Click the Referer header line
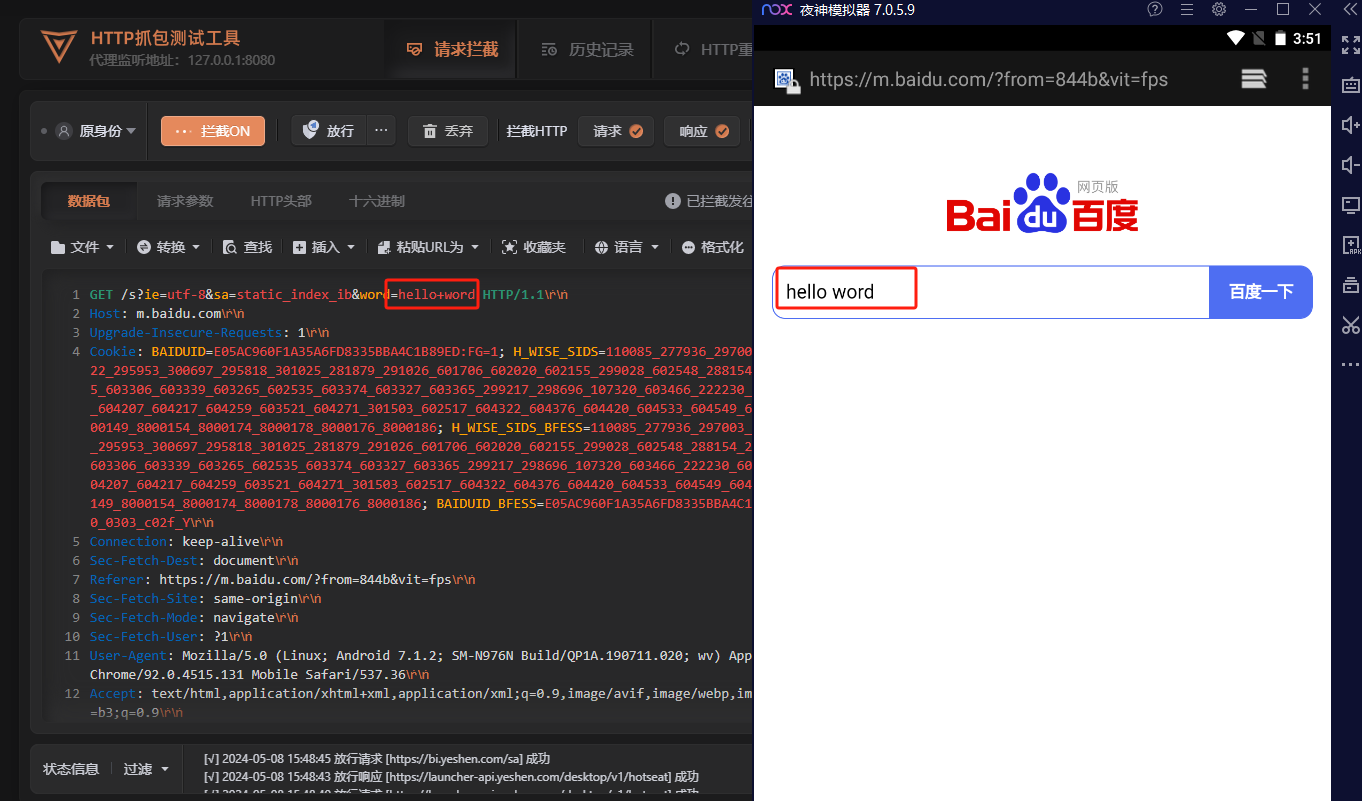The image size is (1362, 801). 282,580
